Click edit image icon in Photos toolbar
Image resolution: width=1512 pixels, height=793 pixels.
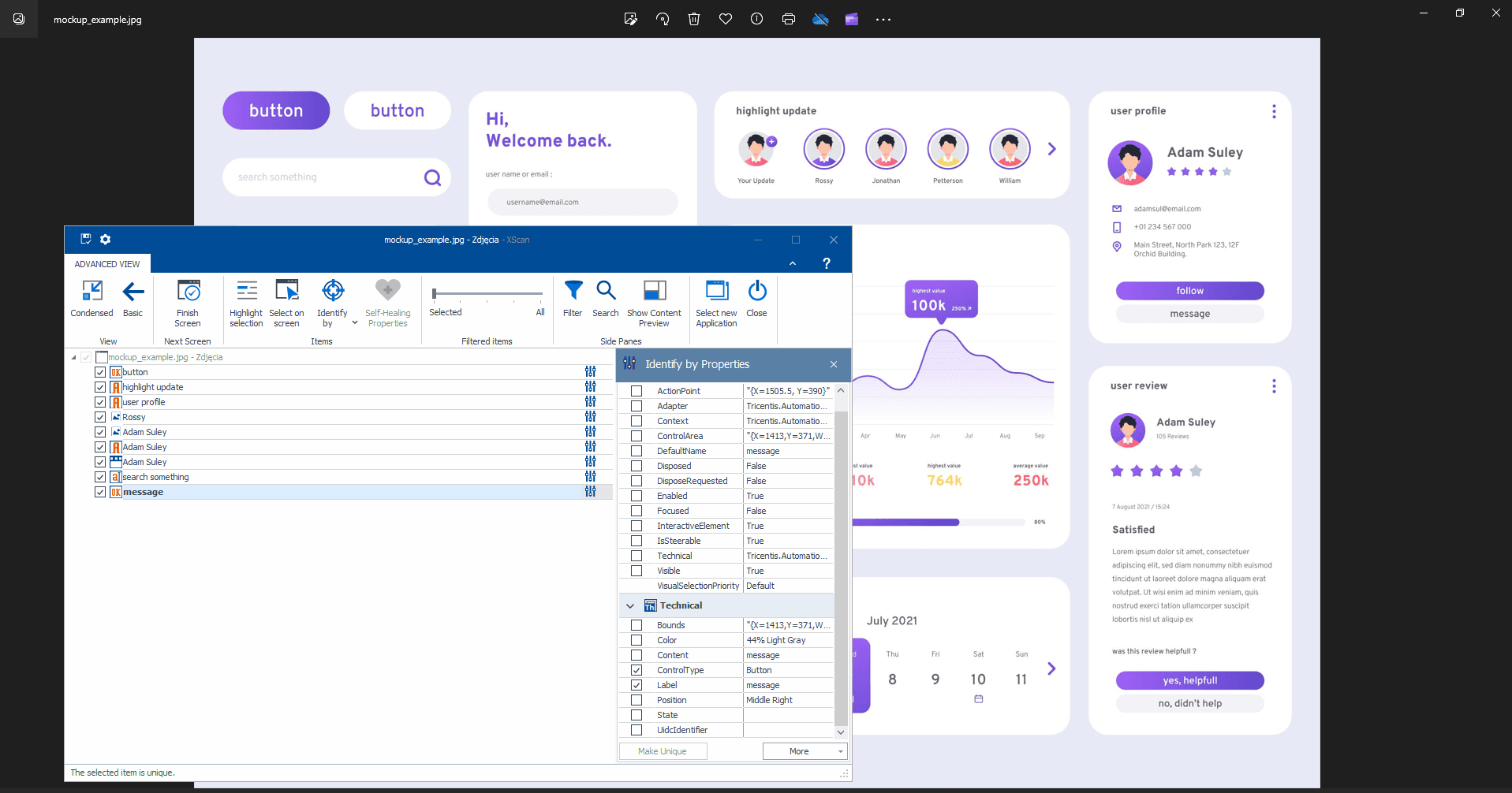point(631,19)
